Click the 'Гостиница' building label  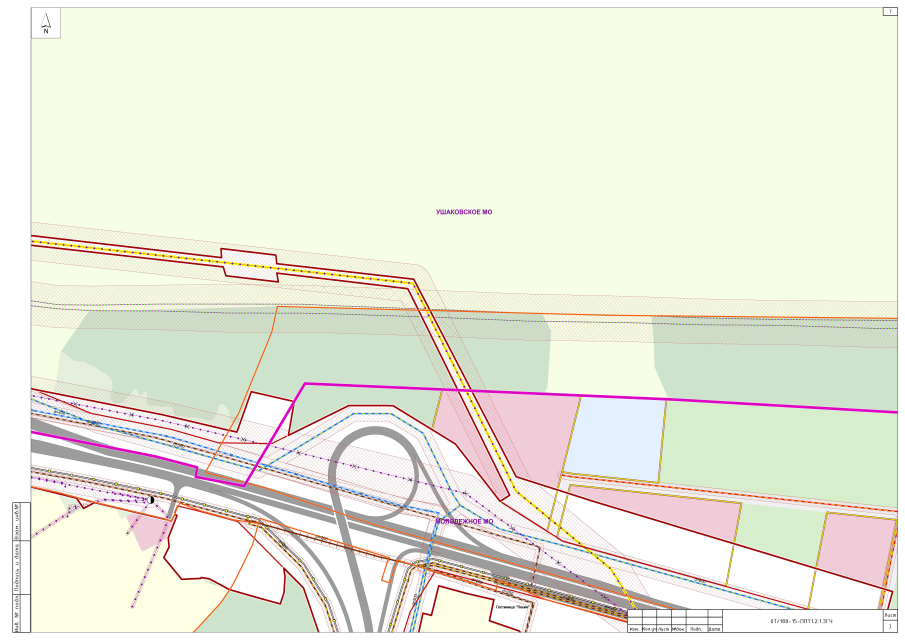(511, 606)
